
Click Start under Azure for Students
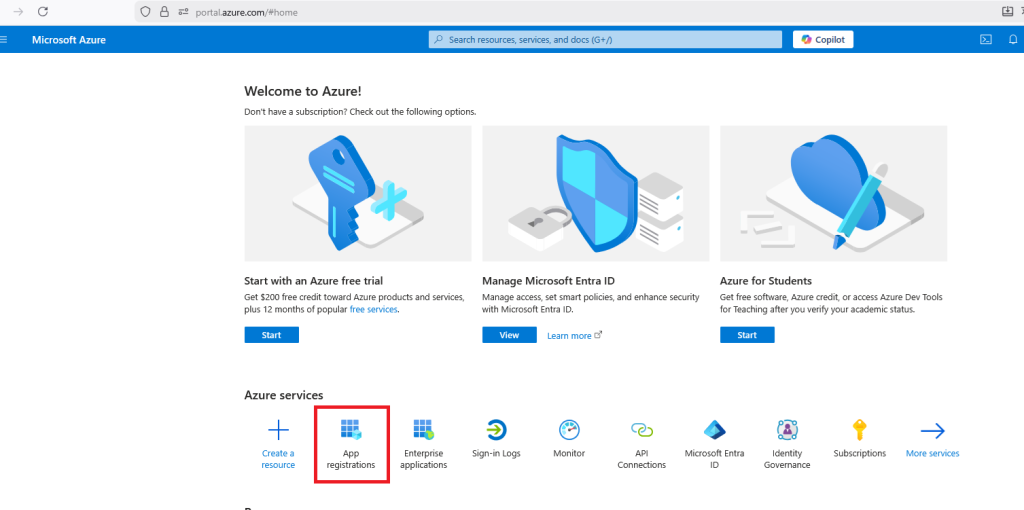coord(747,335)
